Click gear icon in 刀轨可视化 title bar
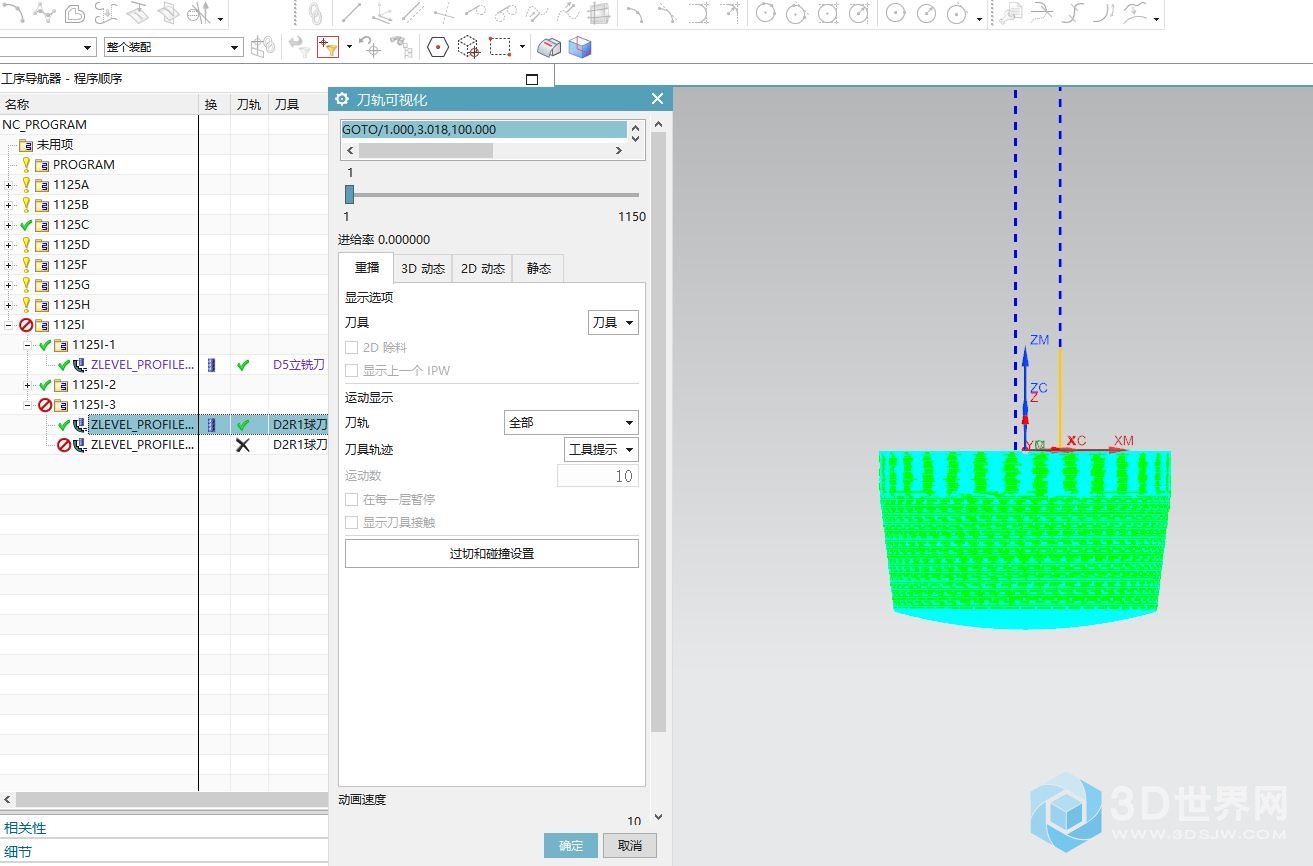 pos(342,99)
